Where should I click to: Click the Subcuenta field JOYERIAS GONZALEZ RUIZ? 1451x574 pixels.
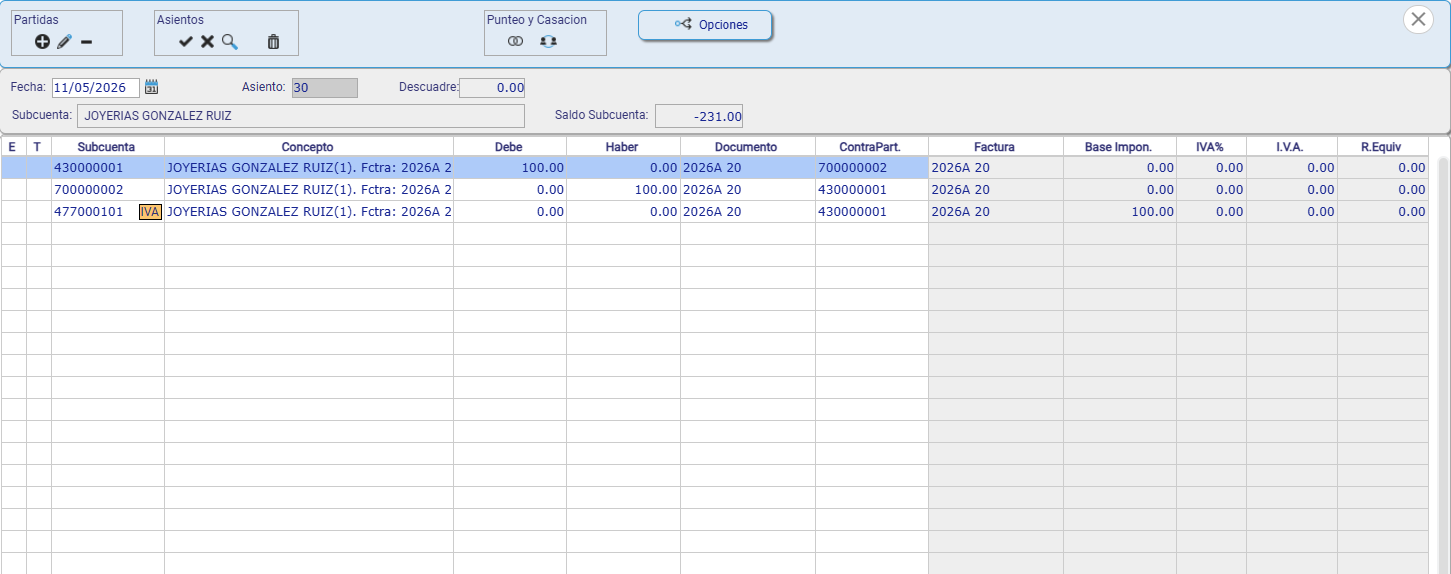pos(300,116)
